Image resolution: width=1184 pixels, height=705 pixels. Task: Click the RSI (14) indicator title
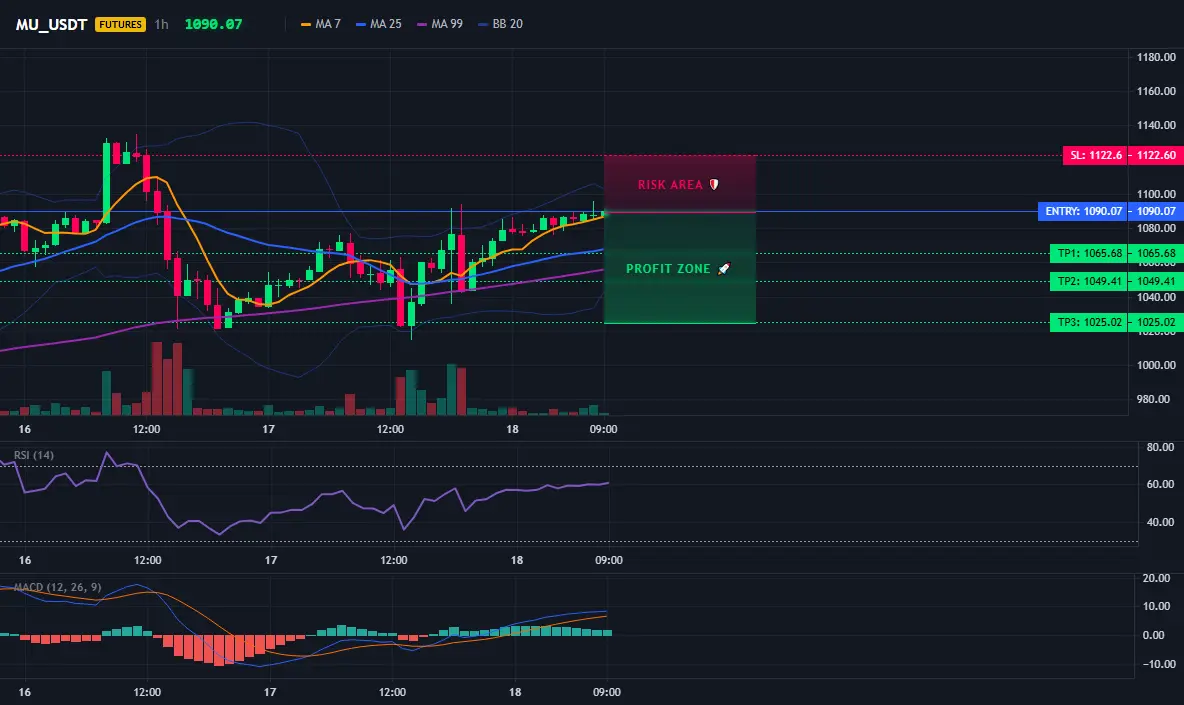click(x=34, y=455)
